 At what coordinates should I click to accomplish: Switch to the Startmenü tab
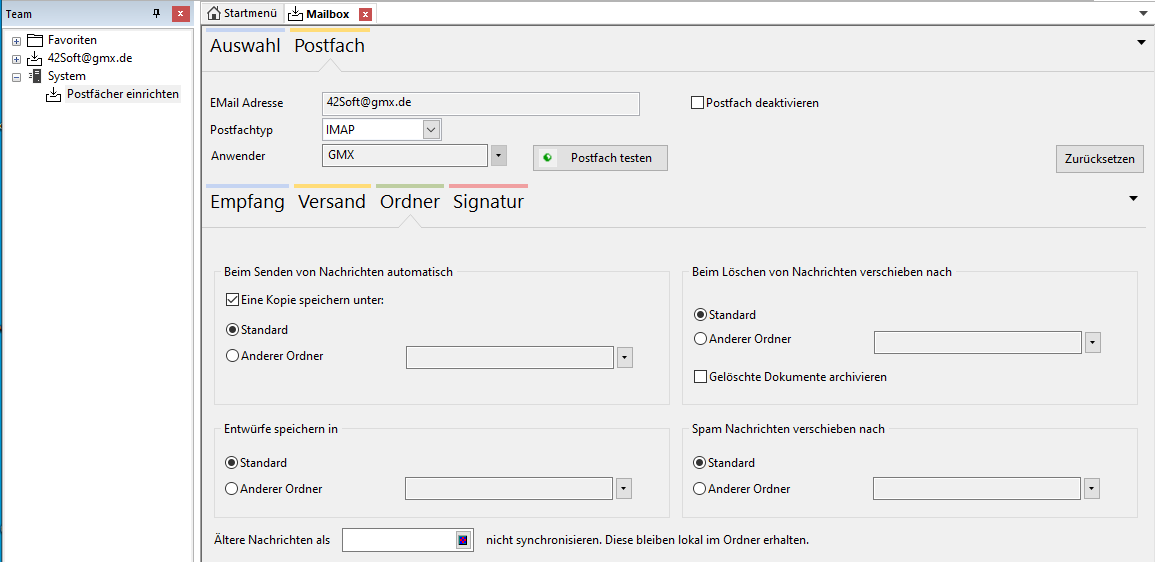[x=242, y=13]
